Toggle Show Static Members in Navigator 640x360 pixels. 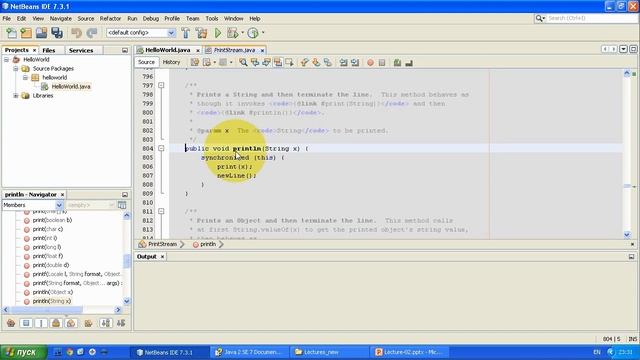coord(41,323)
